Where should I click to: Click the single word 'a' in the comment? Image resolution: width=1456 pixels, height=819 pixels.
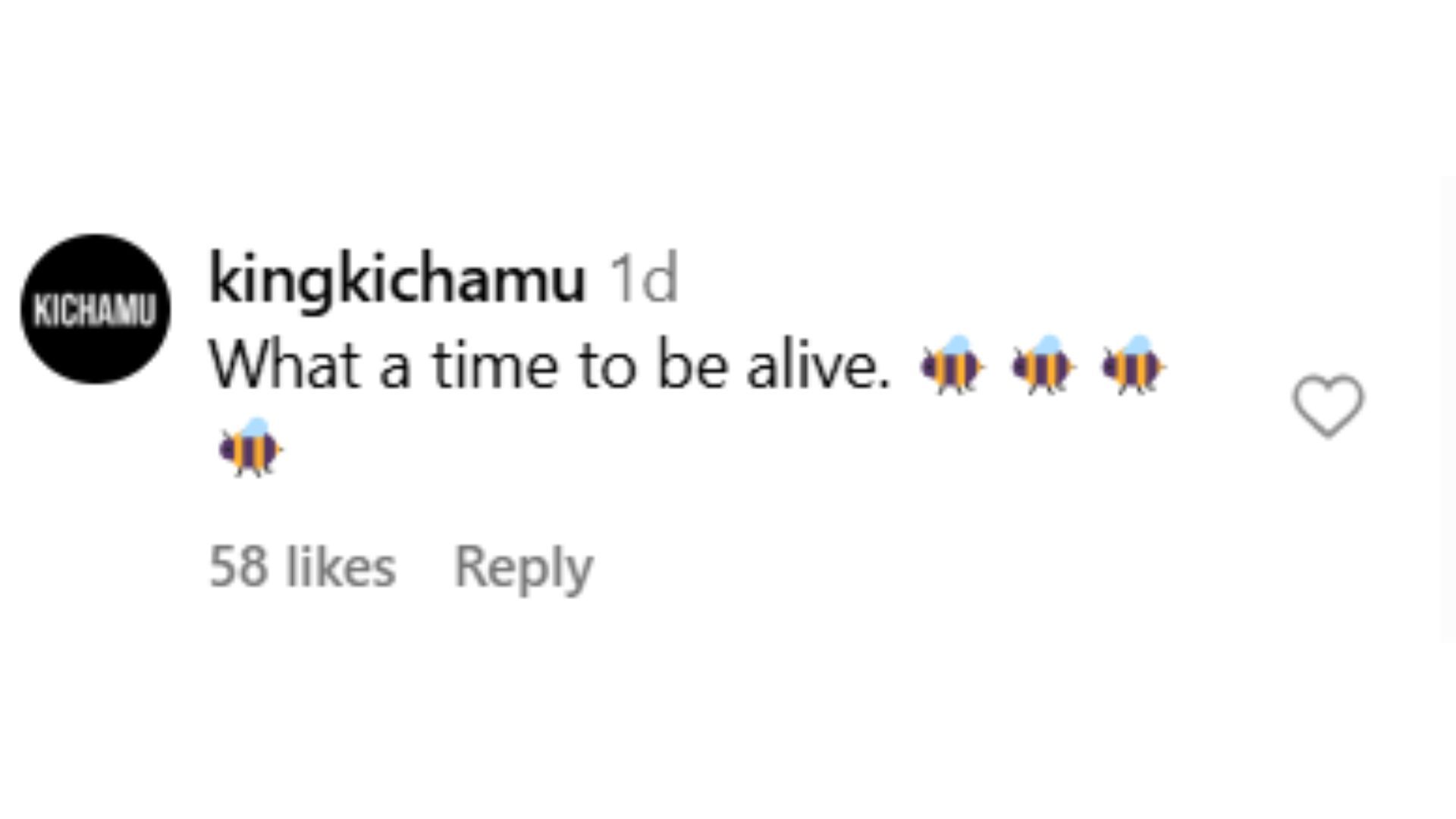point(395,367)
